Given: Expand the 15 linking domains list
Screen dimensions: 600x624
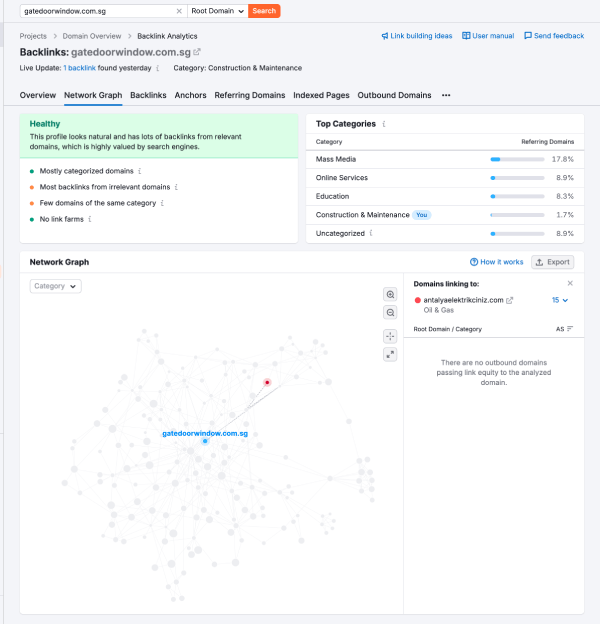Looking at the screenshot, I should (560, 300).
